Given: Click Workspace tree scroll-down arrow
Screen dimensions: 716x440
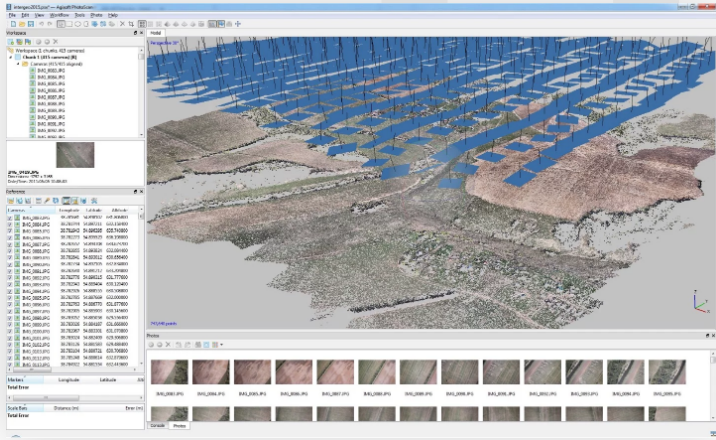Looking at the screenshot, I should (x=141, y=135).
